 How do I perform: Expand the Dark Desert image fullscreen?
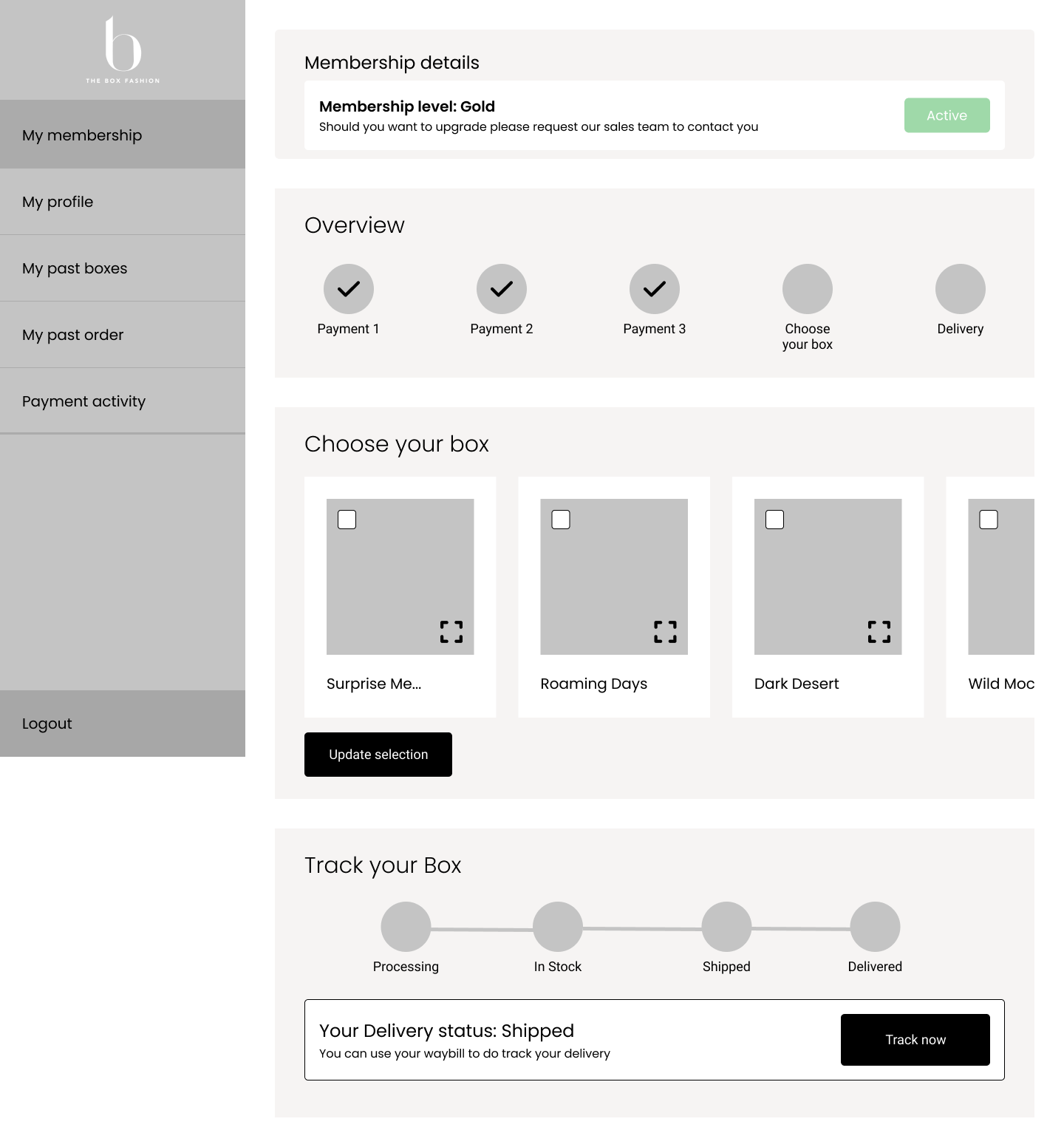[x=879, y=633]
